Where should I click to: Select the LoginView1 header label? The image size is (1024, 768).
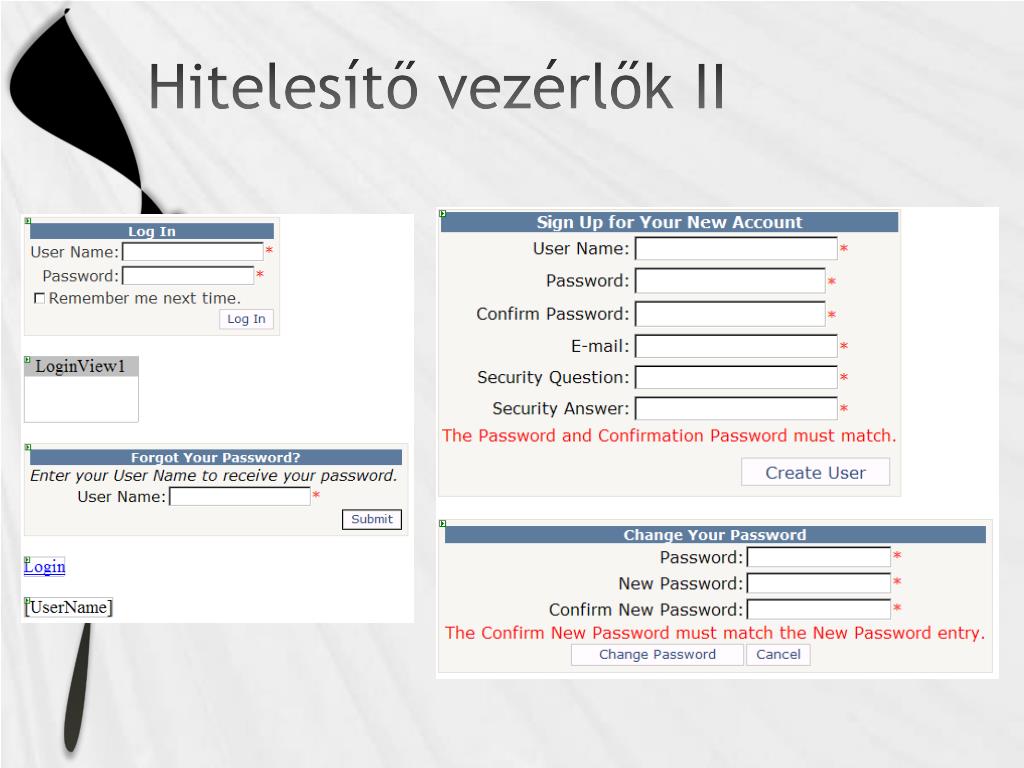pos(81,366)
